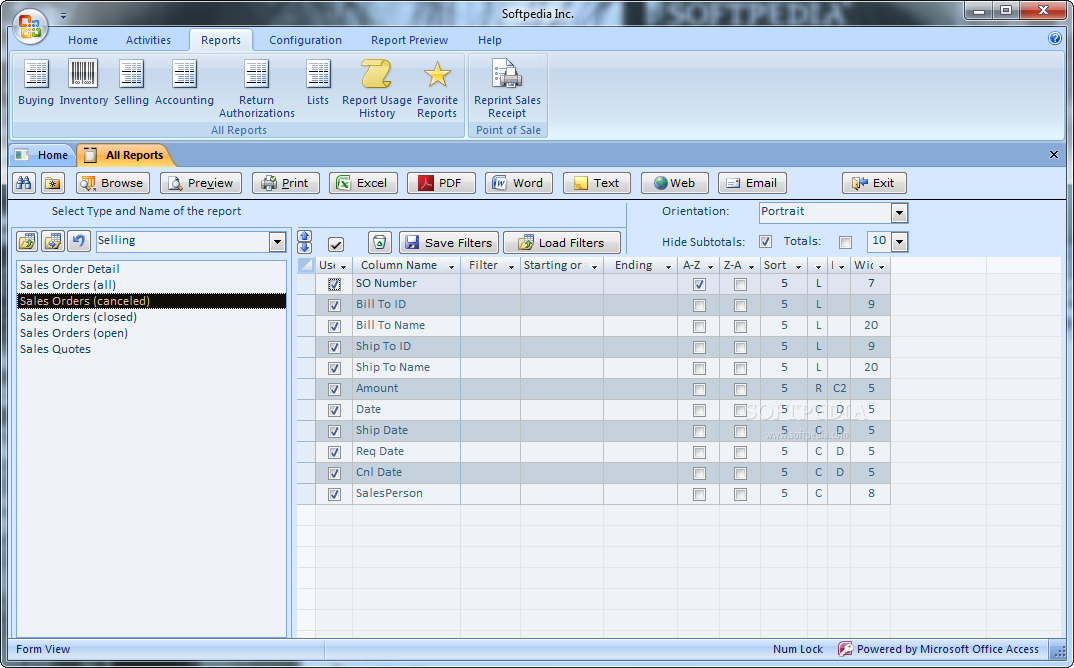Screen dimensions: 1074x668
Task: Click the Office button logo
Action: tap(29, 26)
